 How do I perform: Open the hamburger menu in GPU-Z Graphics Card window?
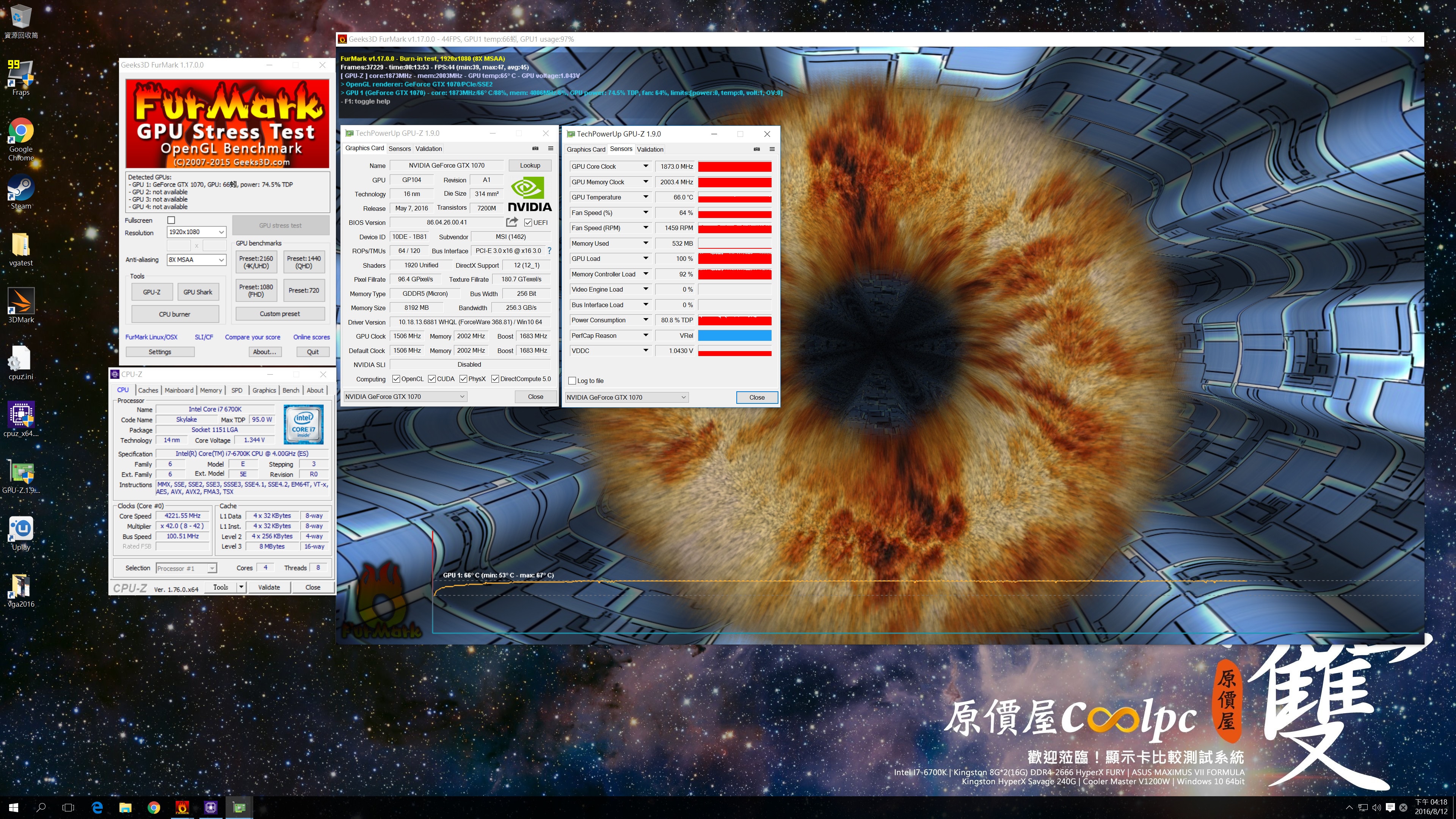(551, 149)
